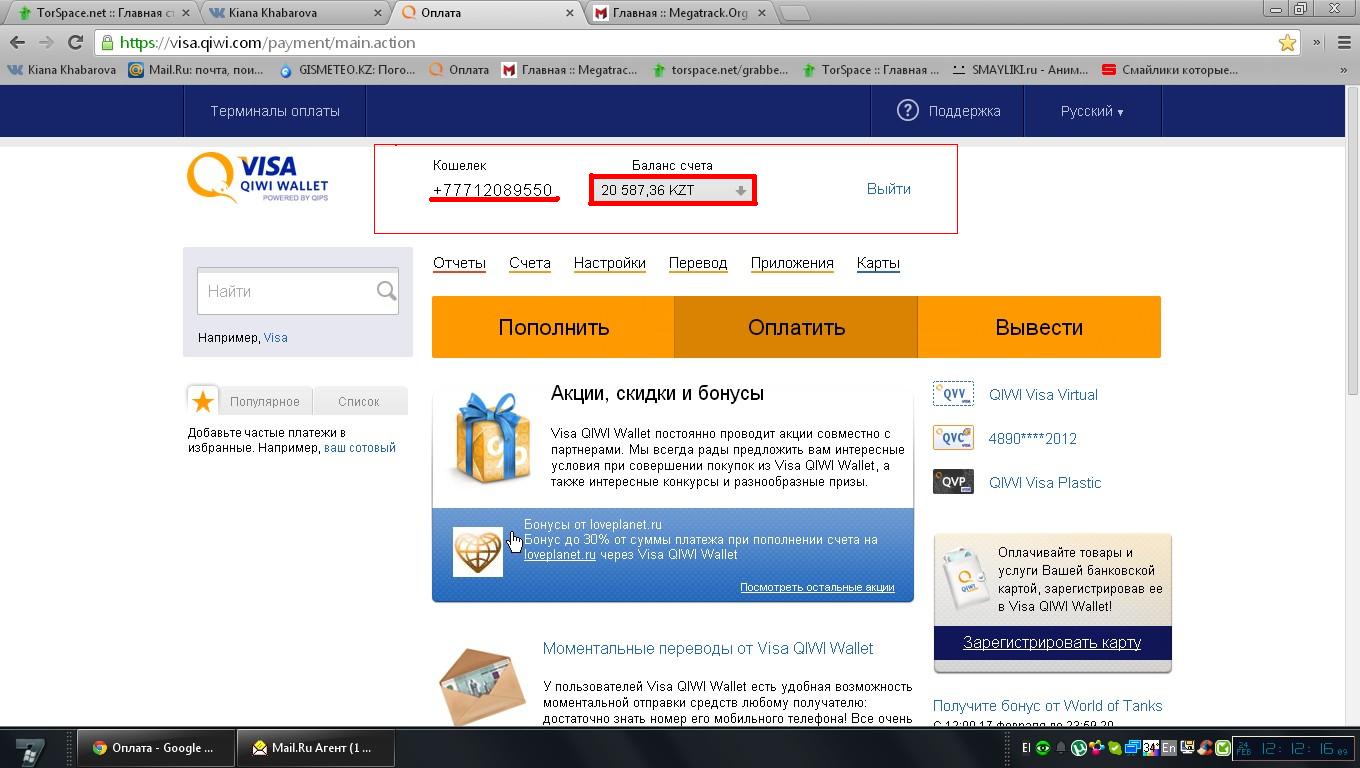
Task: Bookmark page with the star icon
Action: 1287,42
